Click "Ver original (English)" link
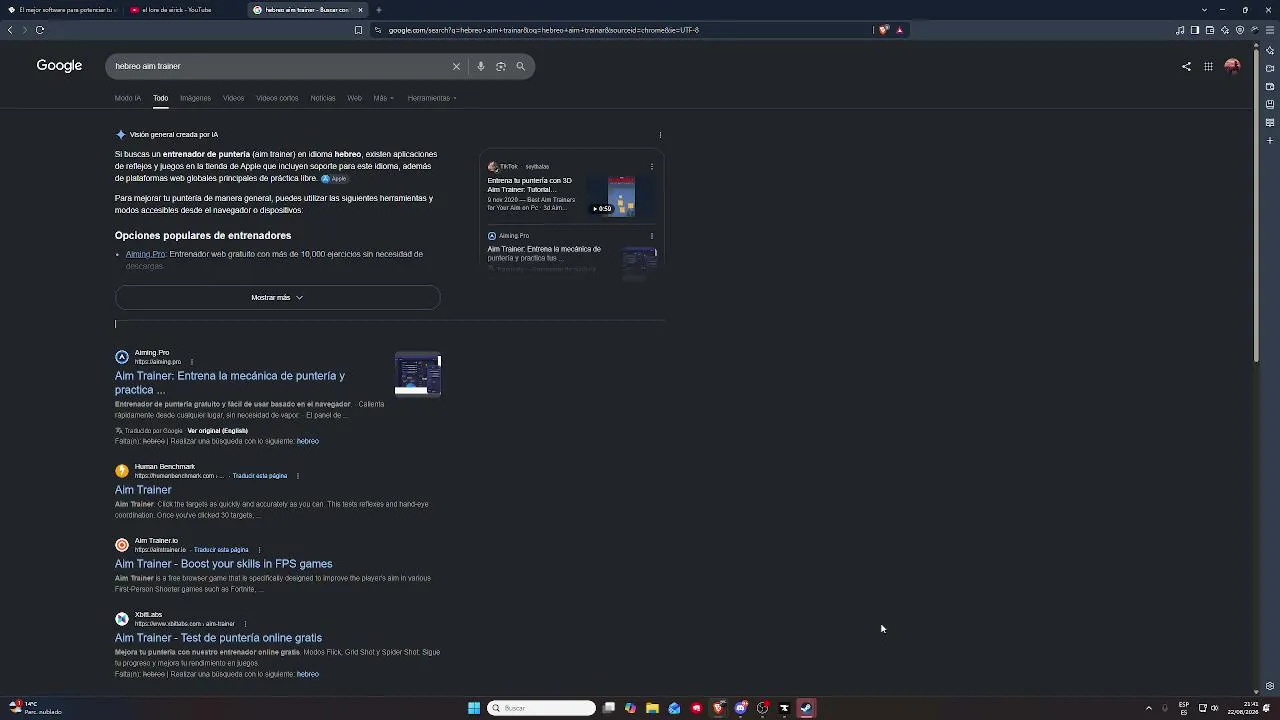Screen dimensions: 1280x720 click(218, 431)
